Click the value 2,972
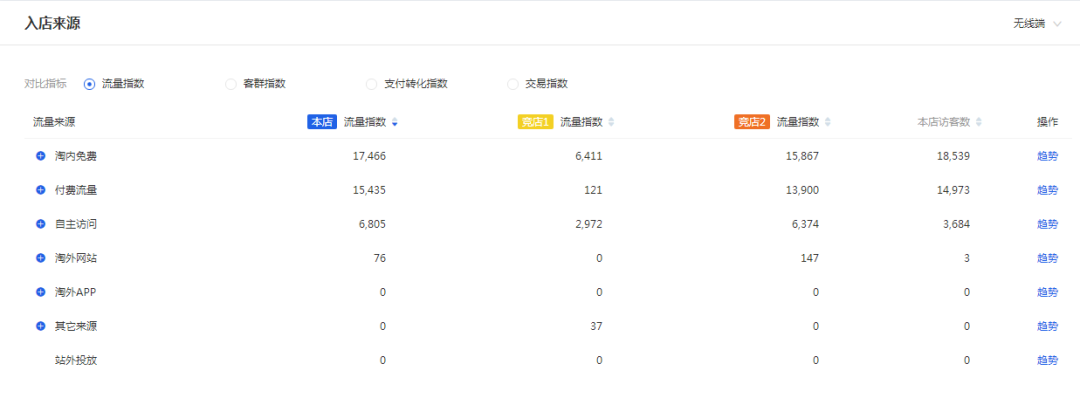Screen dimensions: 1080x398 point(588,224)
